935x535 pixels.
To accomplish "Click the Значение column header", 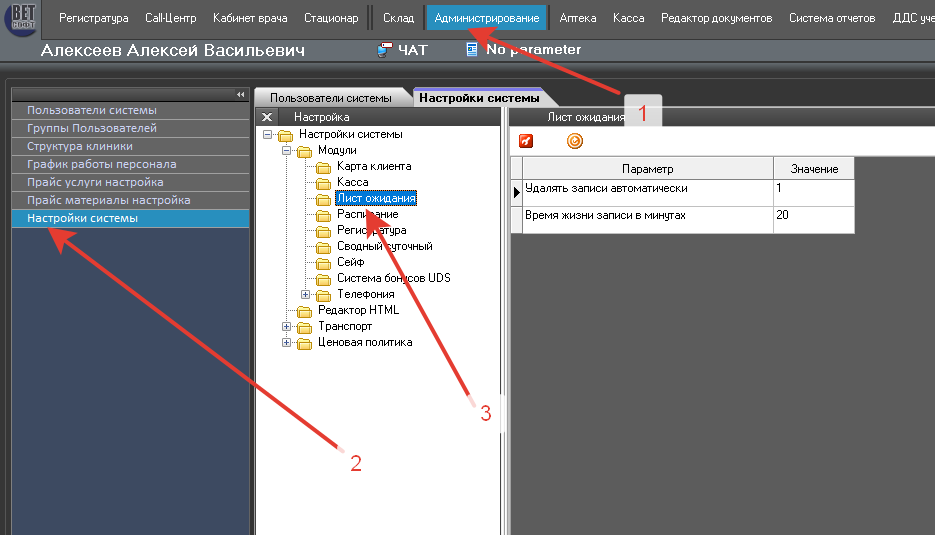I will pyautogui.click(x=812, y=169).
